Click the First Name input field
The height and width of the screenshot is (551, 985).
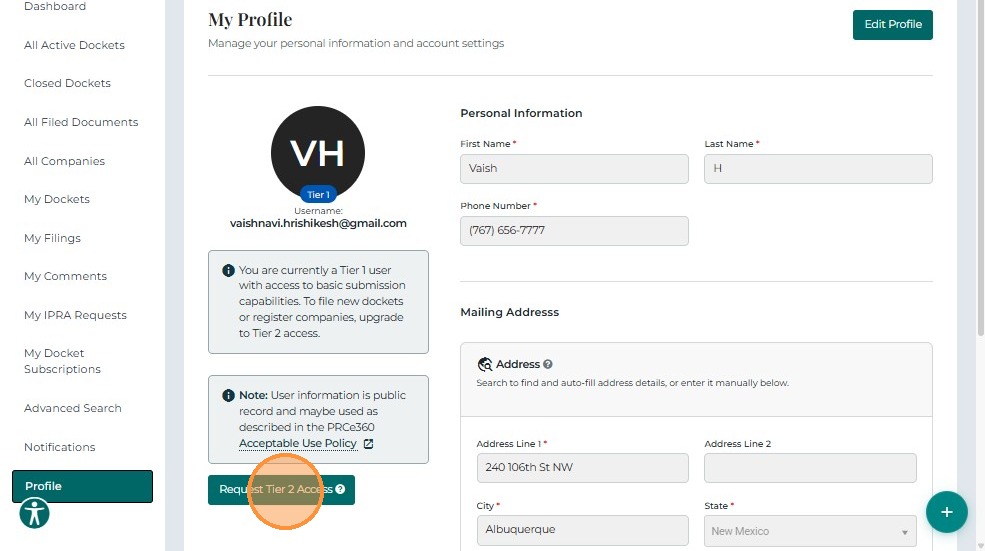coord(574,169)
